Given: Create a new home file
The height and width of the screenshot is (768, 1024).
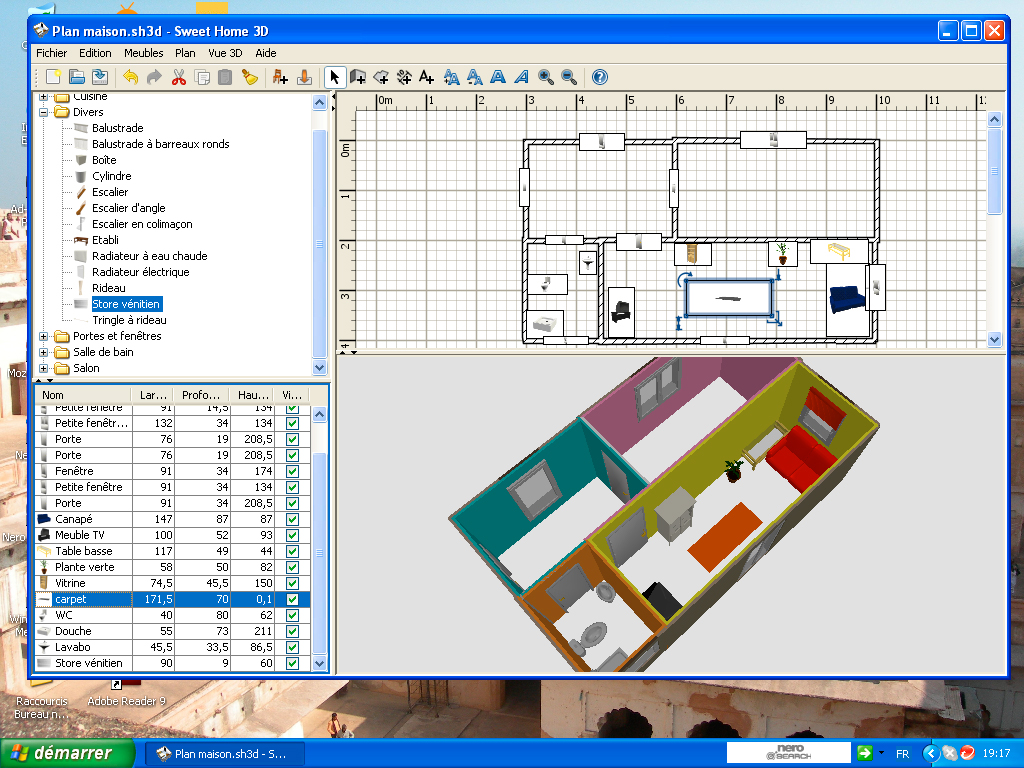Looking at the screenshot, I should pyautogui.click(x=54, y=77).
